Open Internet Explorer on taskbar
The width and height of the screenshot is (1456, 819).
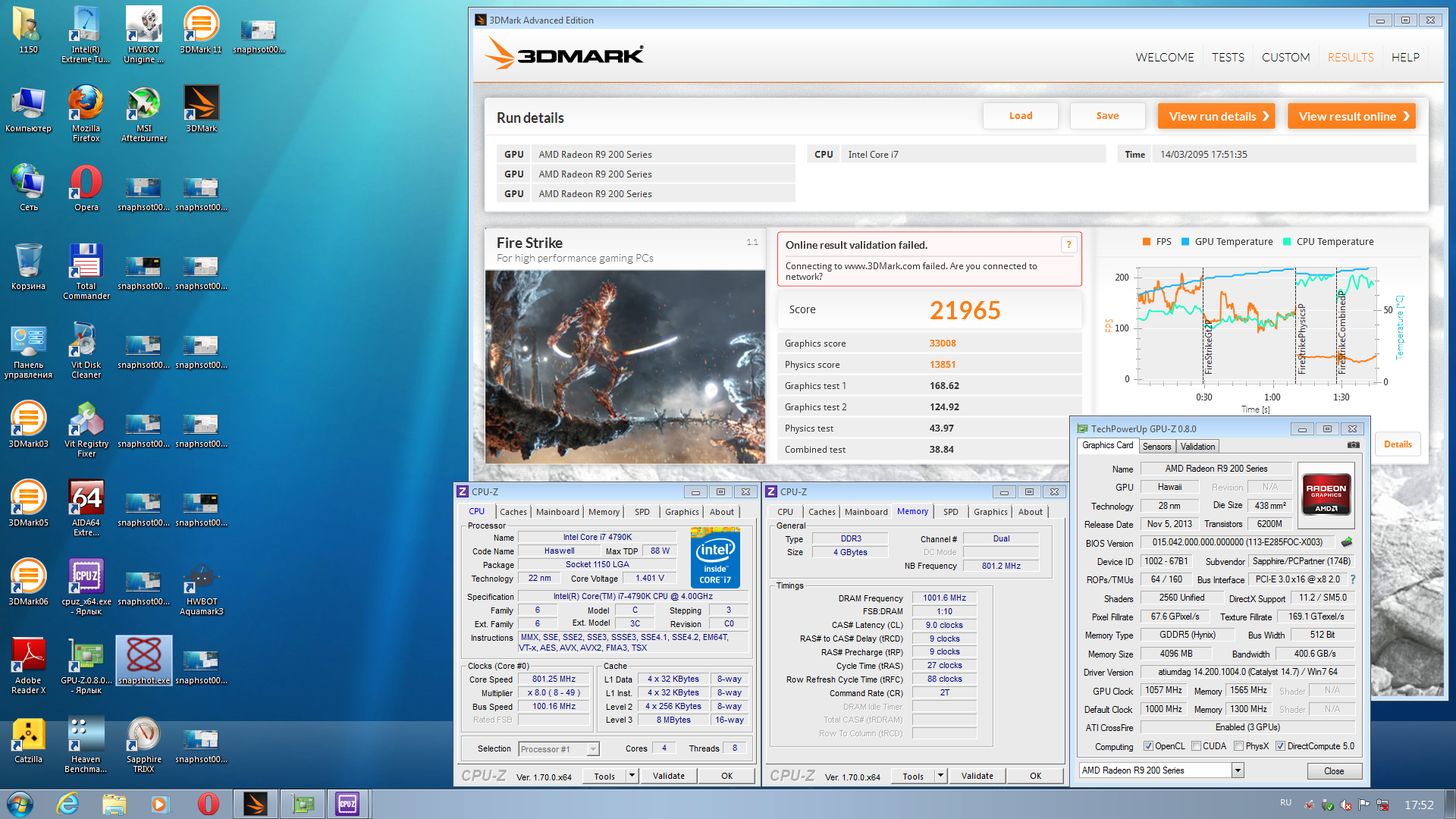tap(68, 804)
